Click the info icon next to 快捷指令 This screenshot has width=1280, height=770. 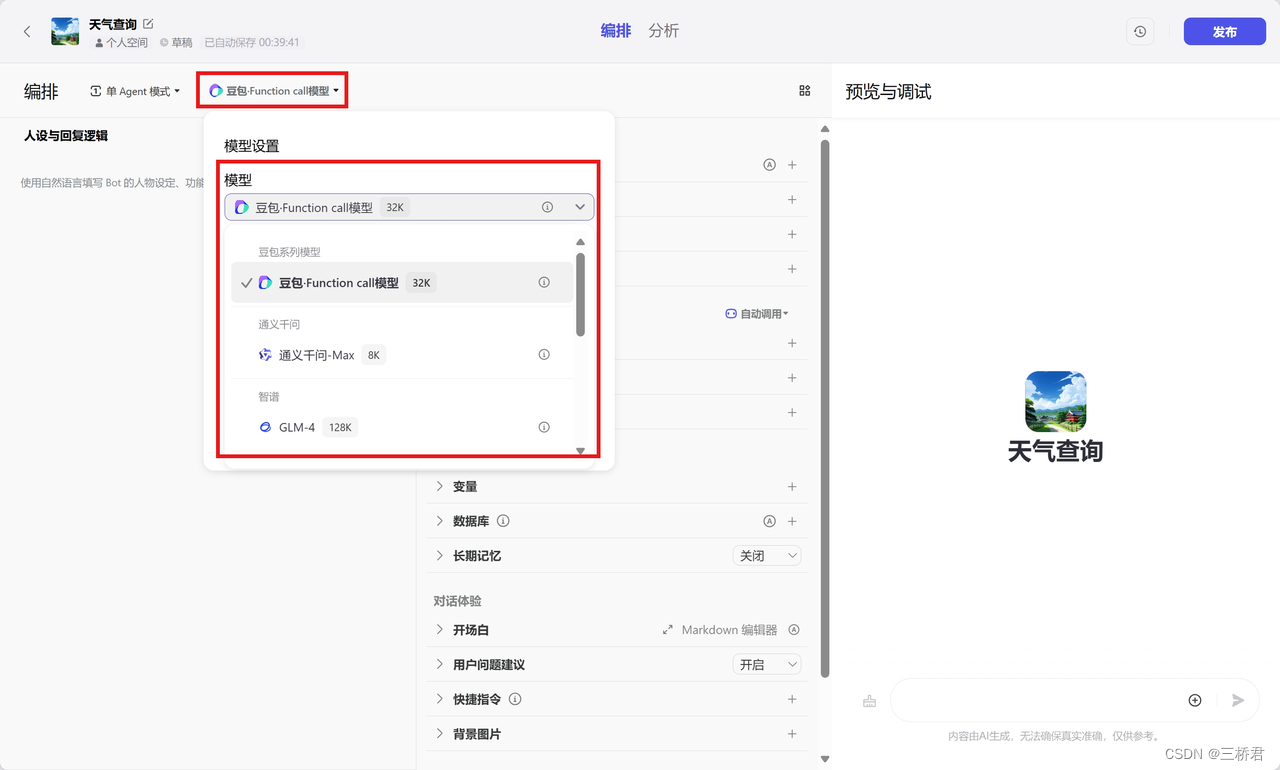pyautogui.click(x=515, y=699)
